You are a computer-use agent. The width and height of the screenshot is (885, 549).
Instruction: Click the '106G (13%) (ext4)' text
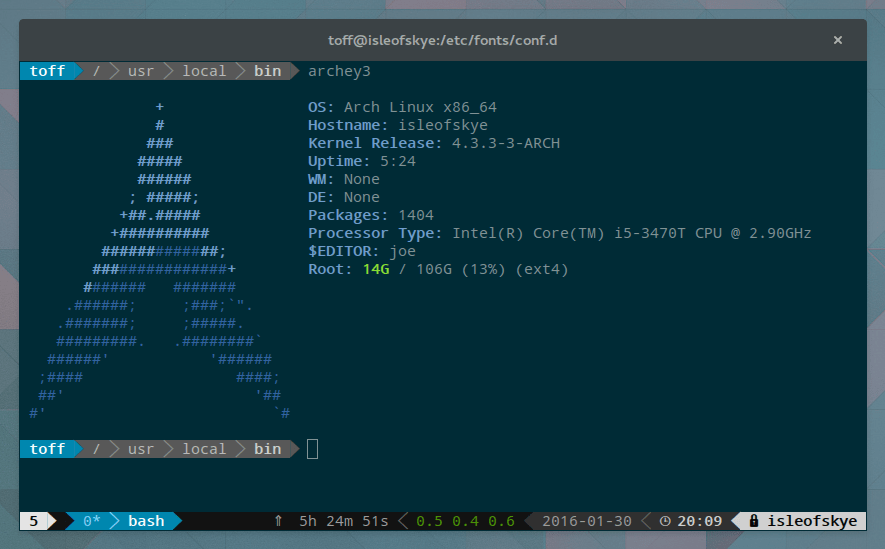492,270
